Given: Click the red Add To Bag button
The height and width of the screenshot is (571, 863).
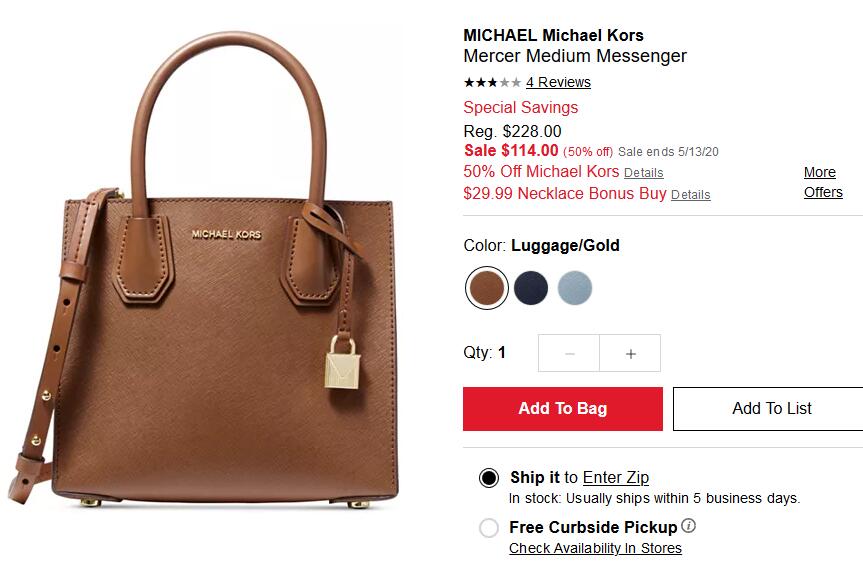Looking at the screenshot, I should click(562, 409).
